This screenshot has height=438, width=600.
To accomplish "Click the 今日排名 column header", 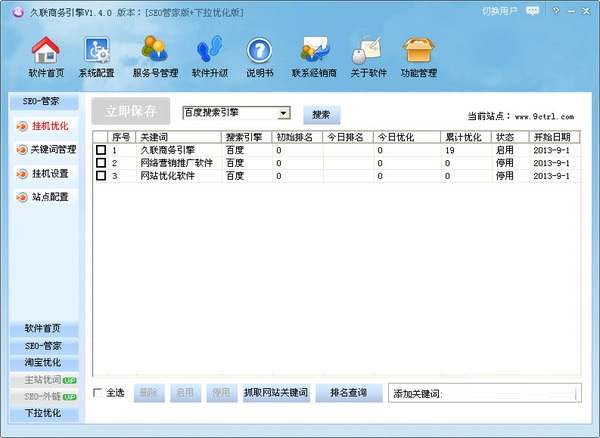I will [x=348, y=137].
